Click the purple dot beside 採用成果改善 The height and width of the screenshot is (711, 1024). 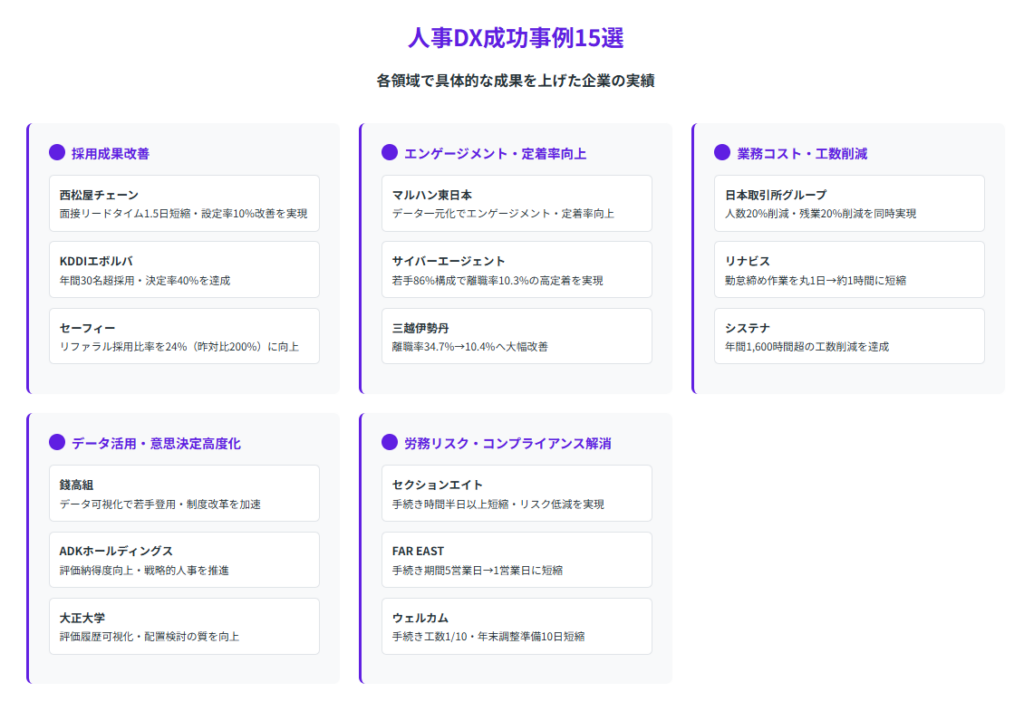coord(57,153)
